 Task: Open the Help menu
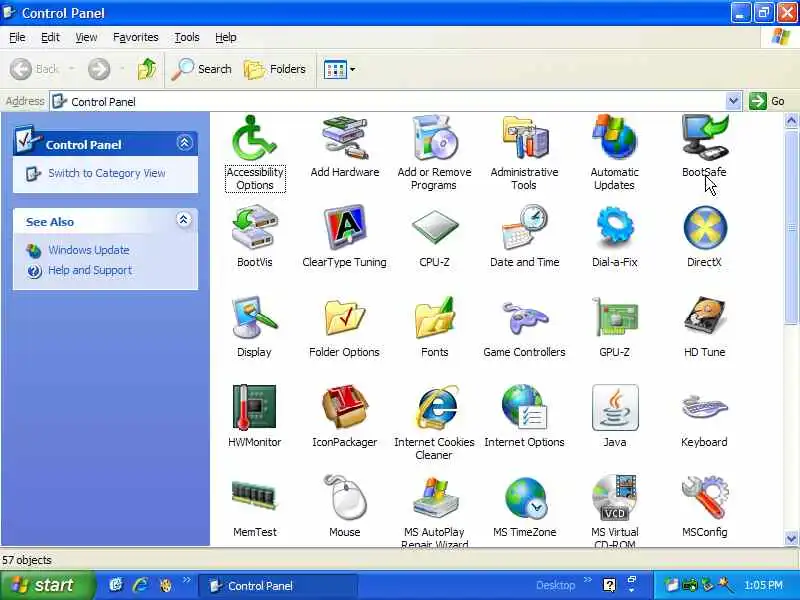(x=226, y=37)
